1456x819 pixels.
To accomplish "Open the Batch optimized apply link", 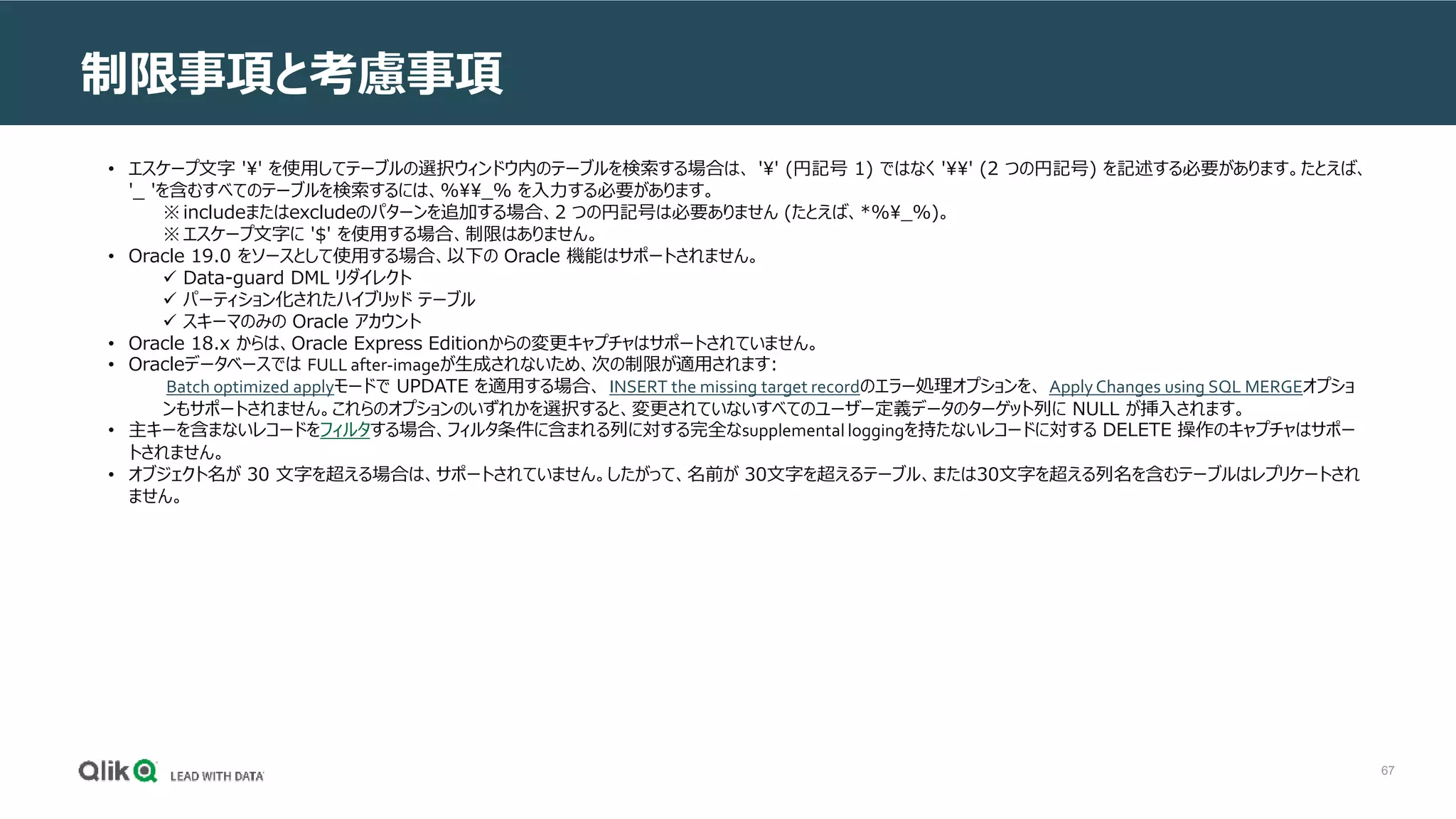I will coord(250,387).
